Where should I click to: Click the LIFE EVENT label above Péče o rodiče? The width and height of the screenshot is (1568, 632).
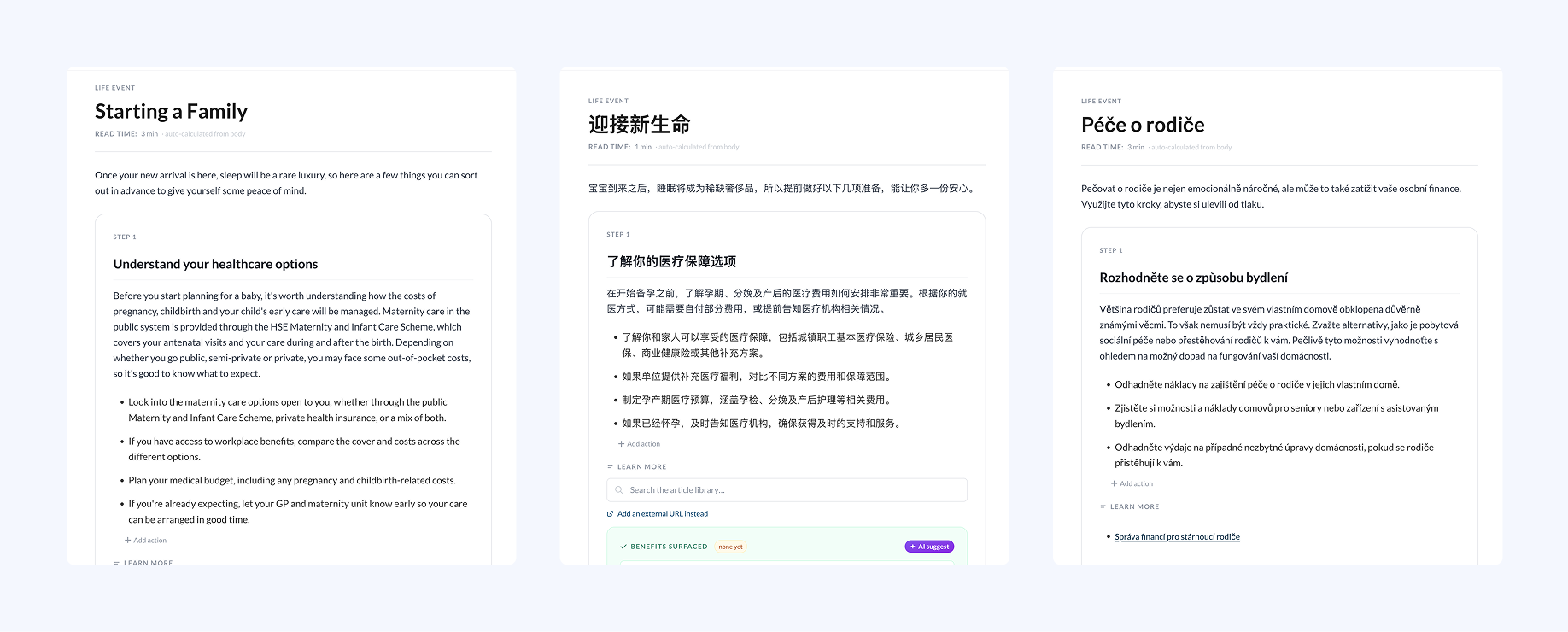[1101, 101]
